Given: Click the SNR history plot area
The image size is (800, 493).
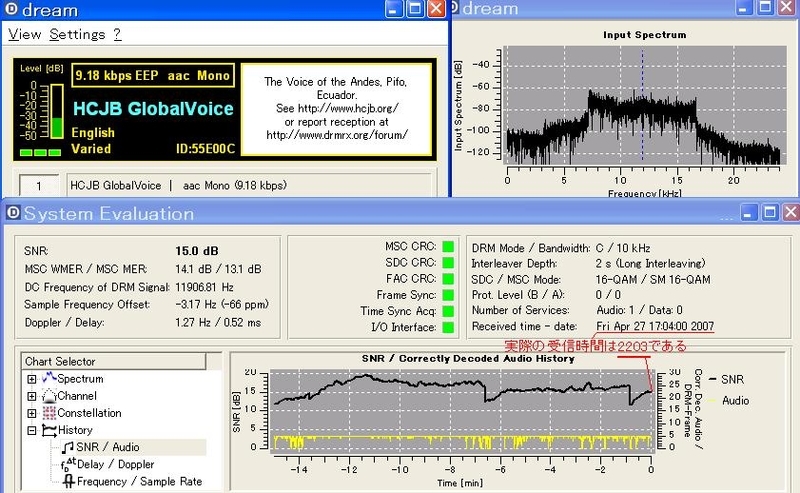Looking at the screenshot, I should click(x=461, y=410).
